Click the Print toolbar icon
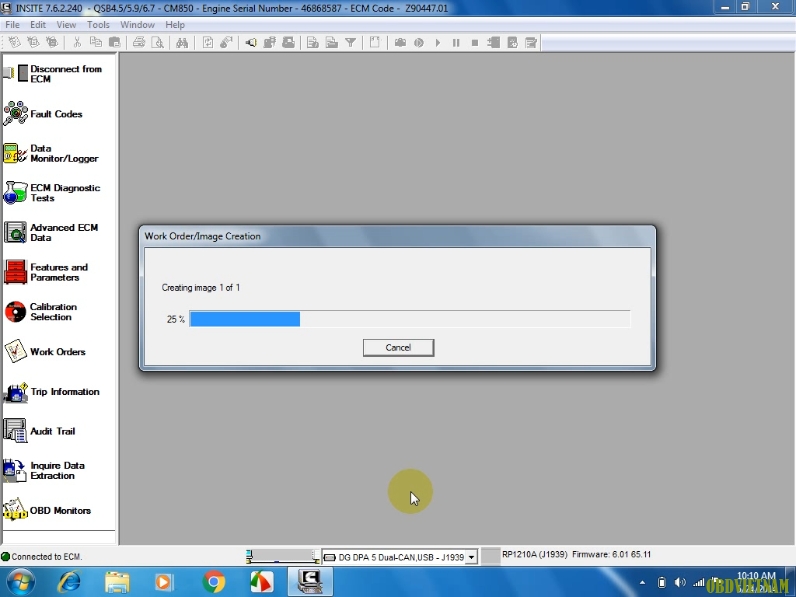This screenshot has width=796, height=597. click(139, 43)
